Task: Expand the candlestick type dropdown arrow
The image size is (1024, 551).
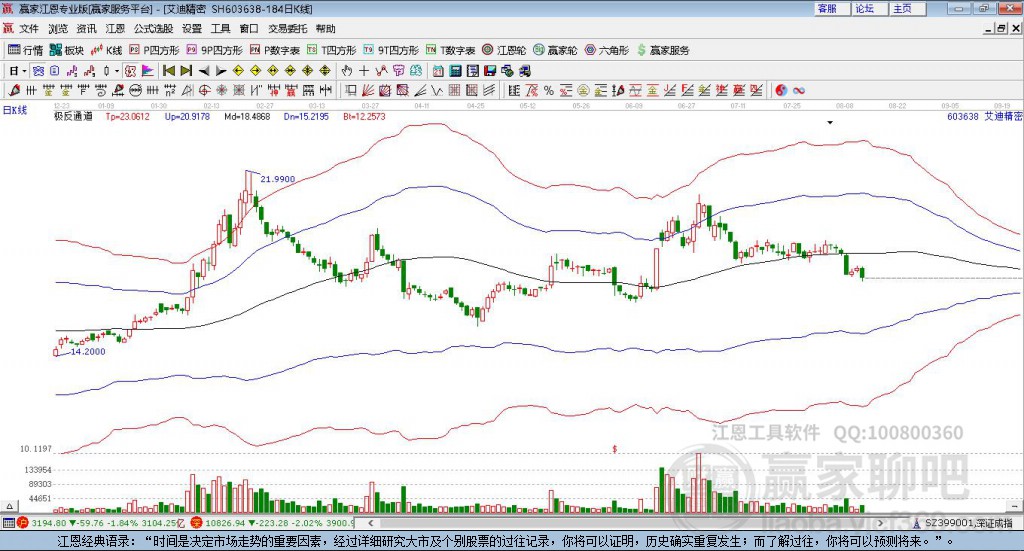Action: coord(117,71)
